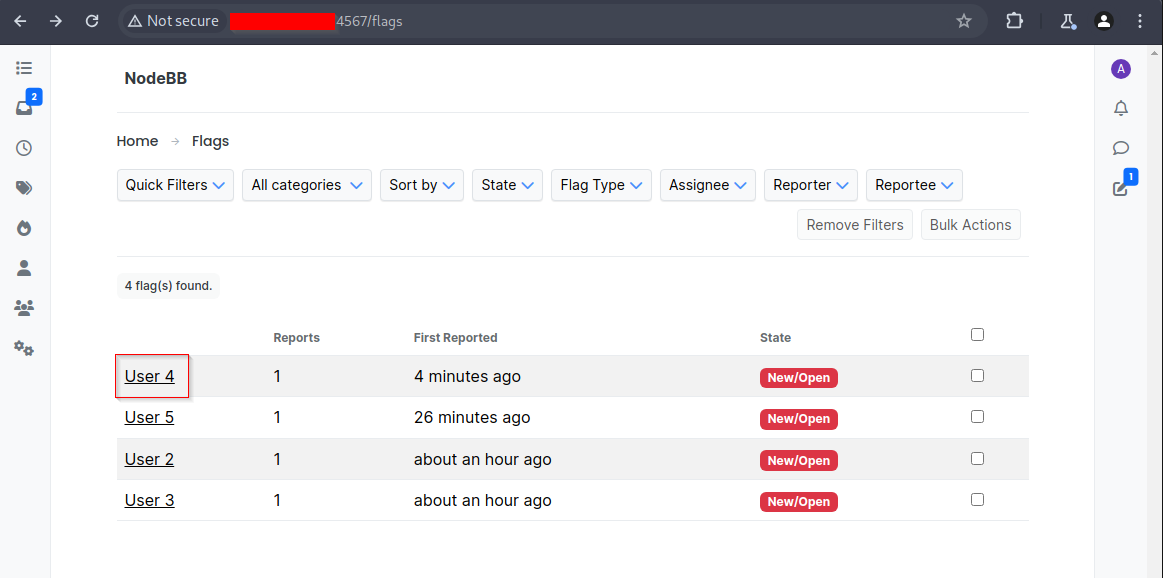Click the NodeBB site title
The width and height of the screenshot is (1163, 578).
[x=155, y=78]
